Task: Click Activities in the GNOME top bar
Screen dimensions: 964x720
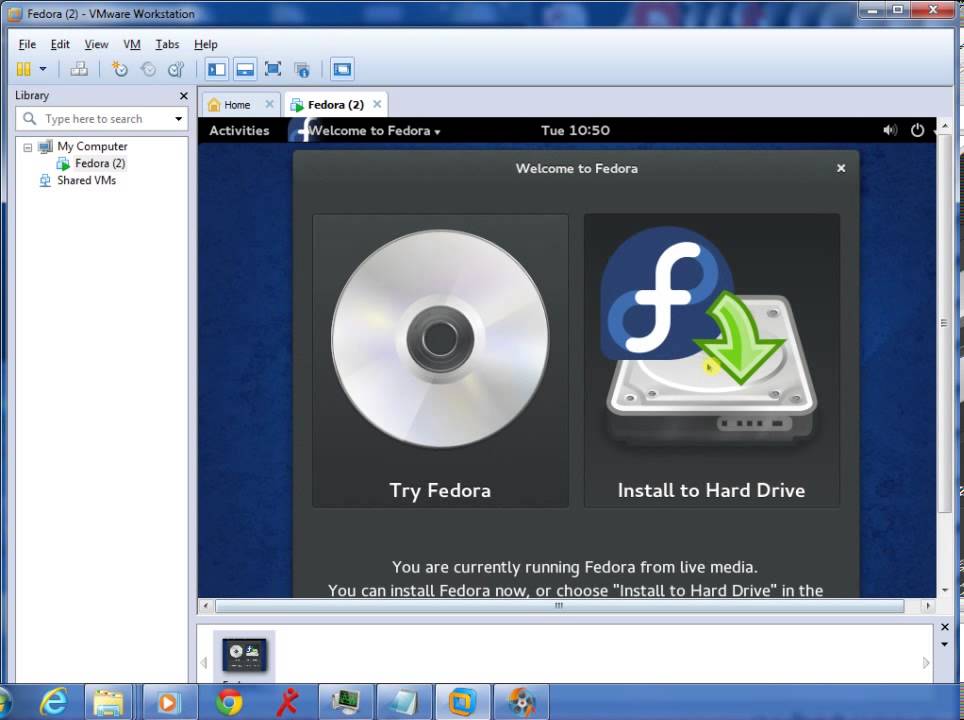Action: 239,130
